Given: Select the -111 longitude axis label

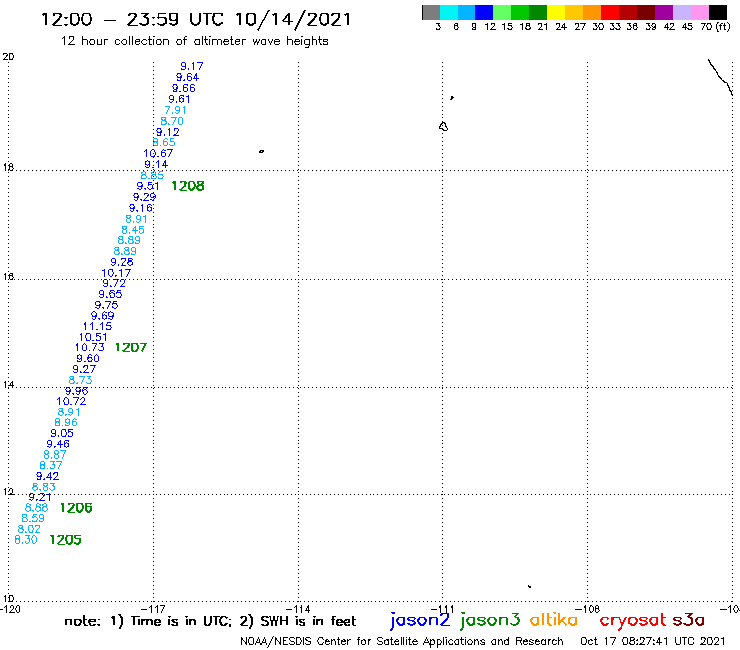Looking at the screenshot, I should pyautogui.click(x=443, y=609).
